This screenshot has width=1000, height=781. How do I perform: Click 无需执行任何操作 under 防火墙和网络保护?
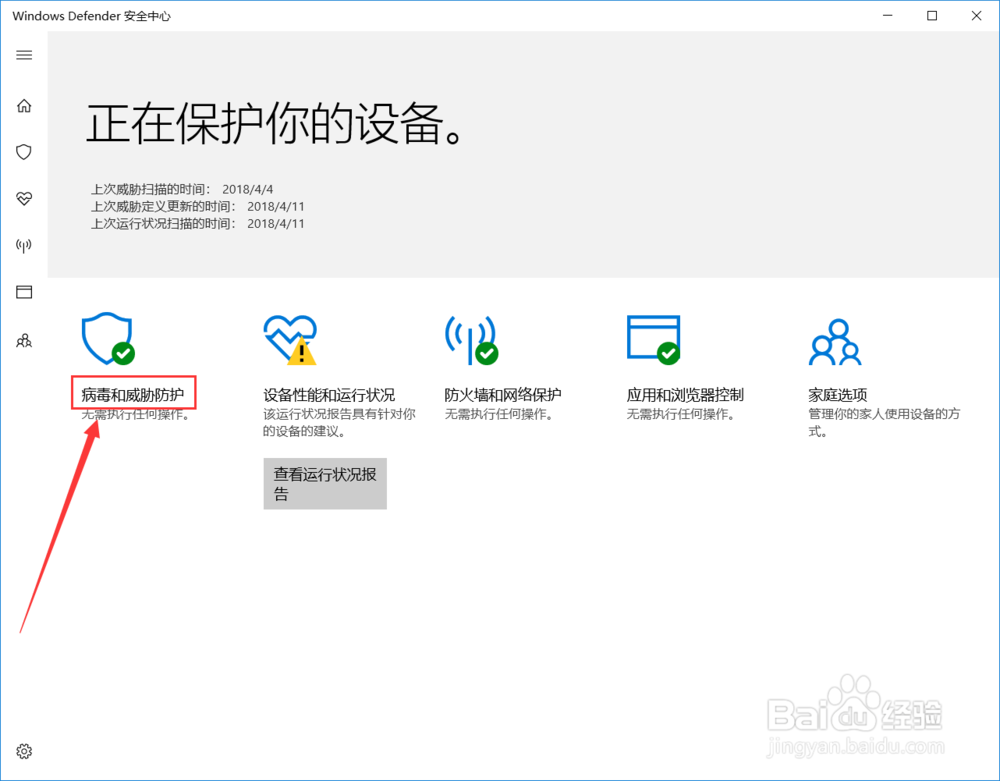[x=499, y=414]
